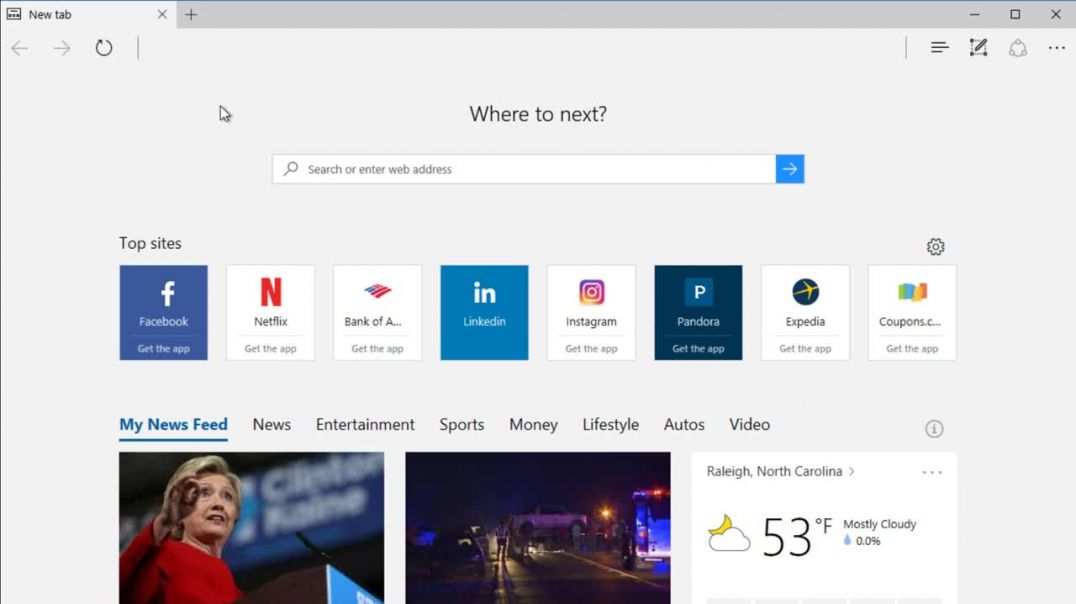Viewport: 1076px width, 604px height.
Task: Go forward with the forward arrow
Action: click(62, 48)
